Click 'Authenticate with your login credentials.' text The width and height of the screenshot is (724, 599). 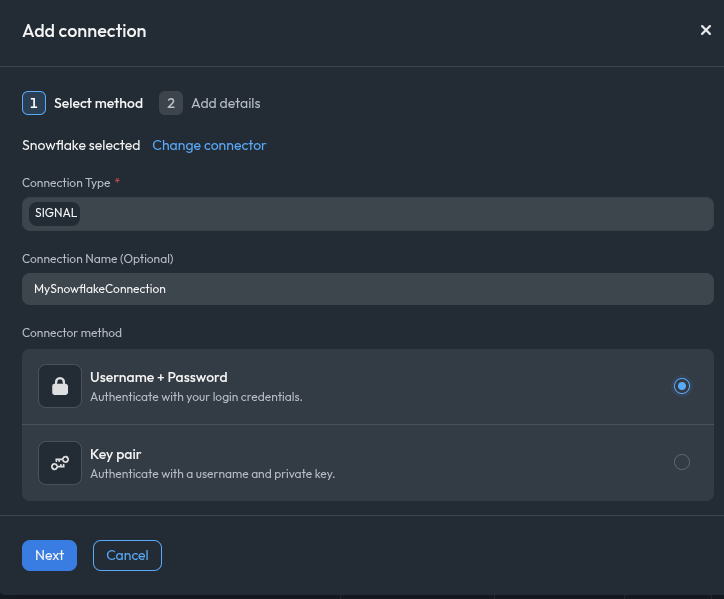tap(196, 397)
